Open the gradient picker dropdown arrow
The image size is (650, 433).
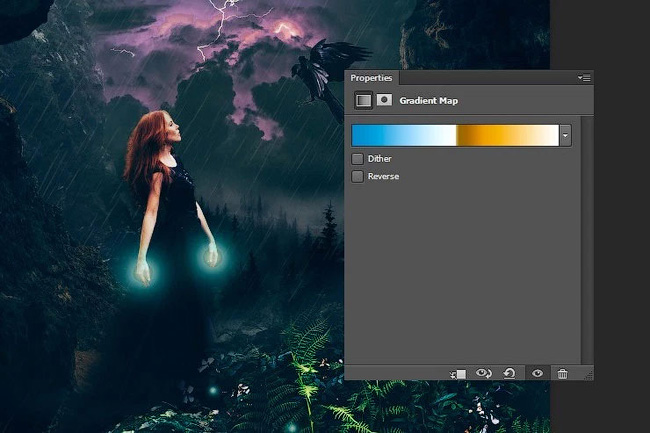[565, 135]
